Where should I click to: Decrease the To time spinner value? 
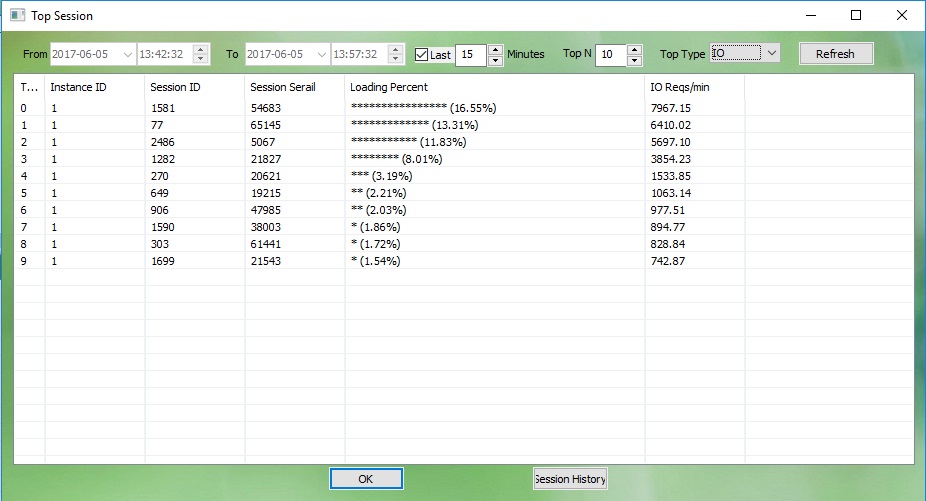click(396, 60)
